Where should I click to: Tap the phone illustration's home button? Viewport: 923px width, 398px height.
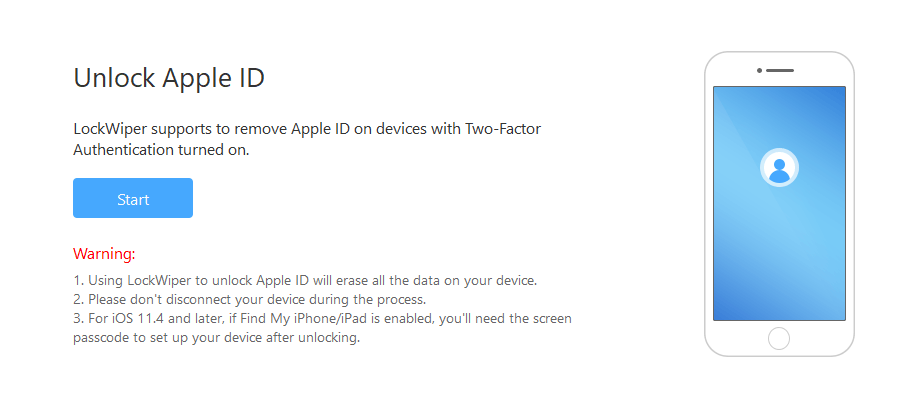coord(779,339)
